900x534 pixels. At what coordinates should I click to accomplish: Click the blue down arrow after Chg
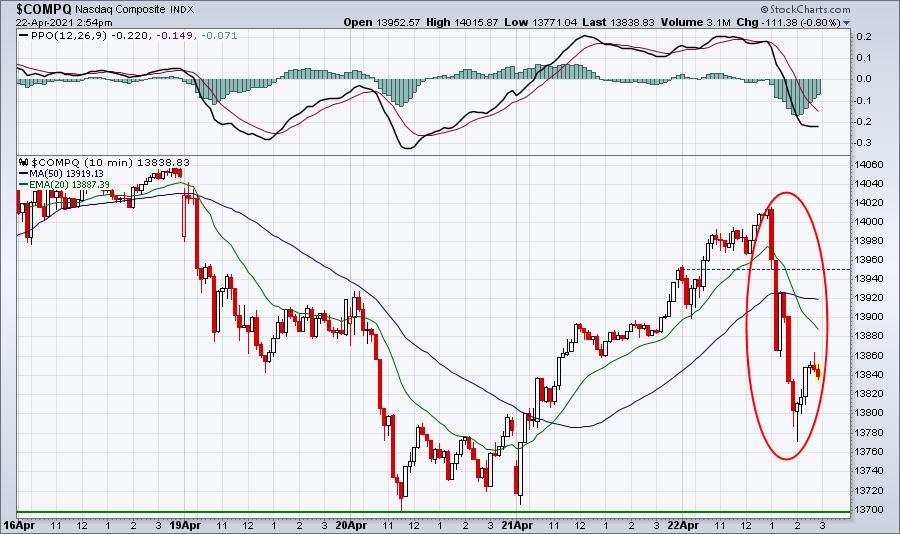847,23
